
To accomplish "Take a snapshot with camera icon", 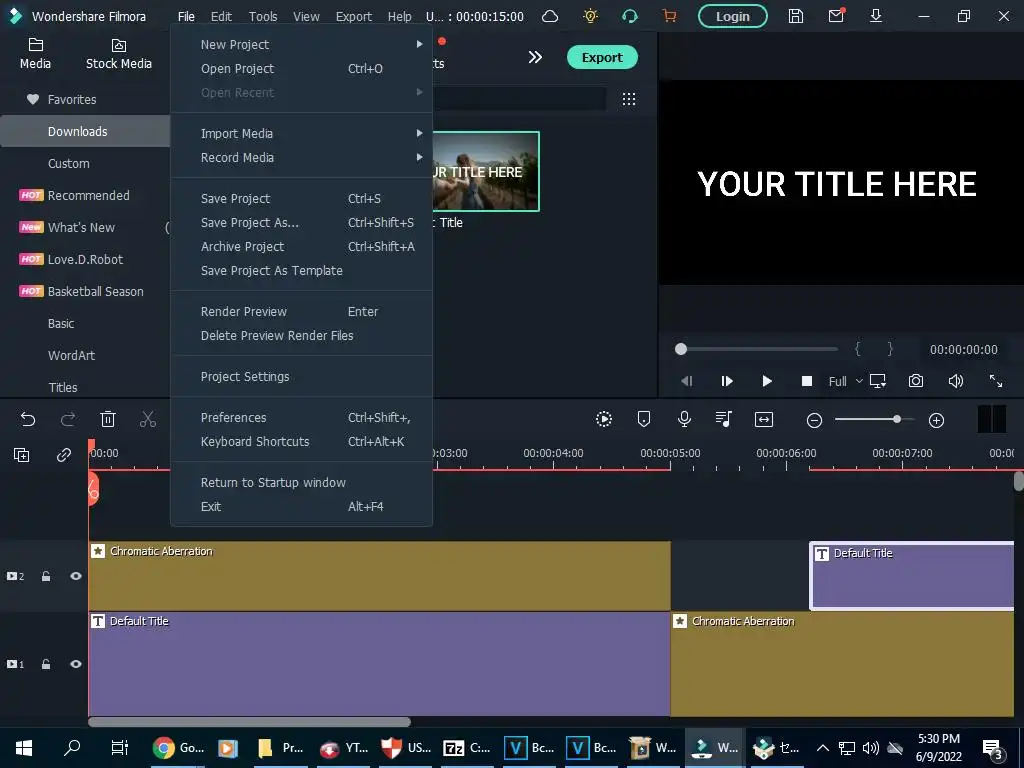I will pyautogui.click(x=916, y=381).
